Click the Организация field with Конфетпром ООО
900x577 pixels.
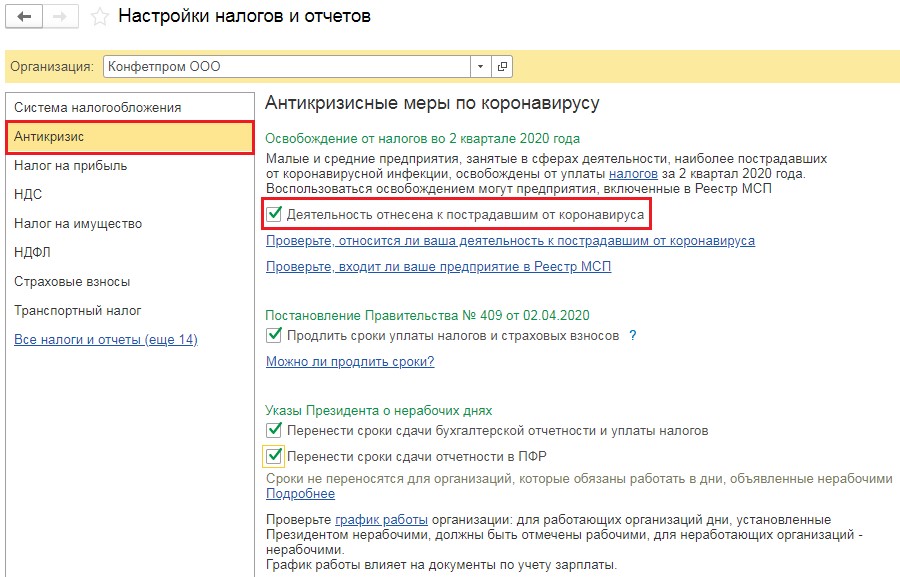tap(287, 67)
